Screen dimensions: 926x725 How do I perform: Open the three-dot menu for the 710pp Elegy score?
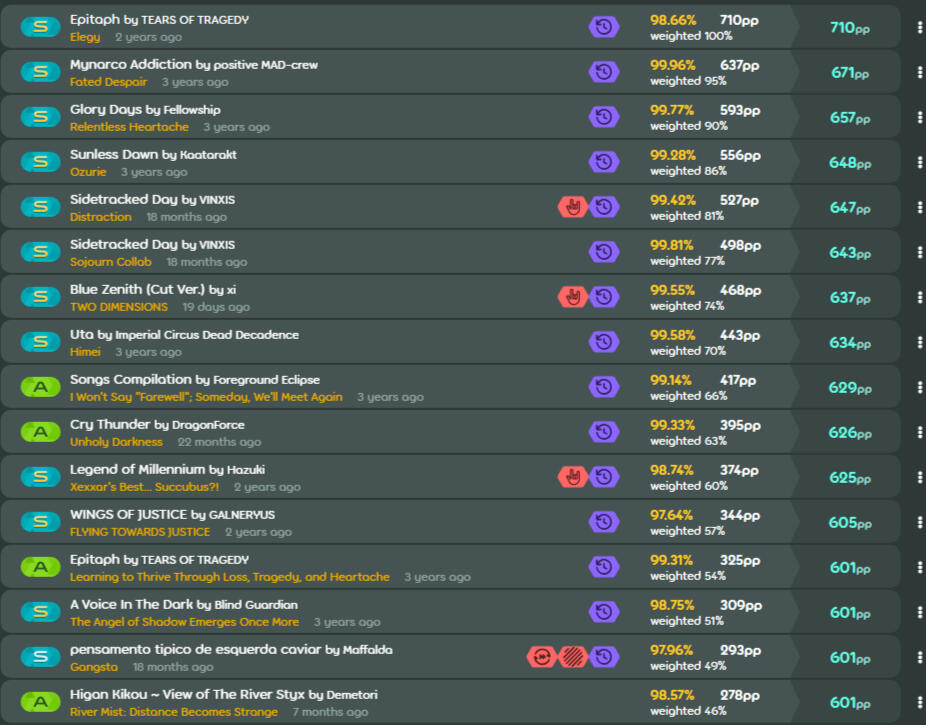point(919,27)
